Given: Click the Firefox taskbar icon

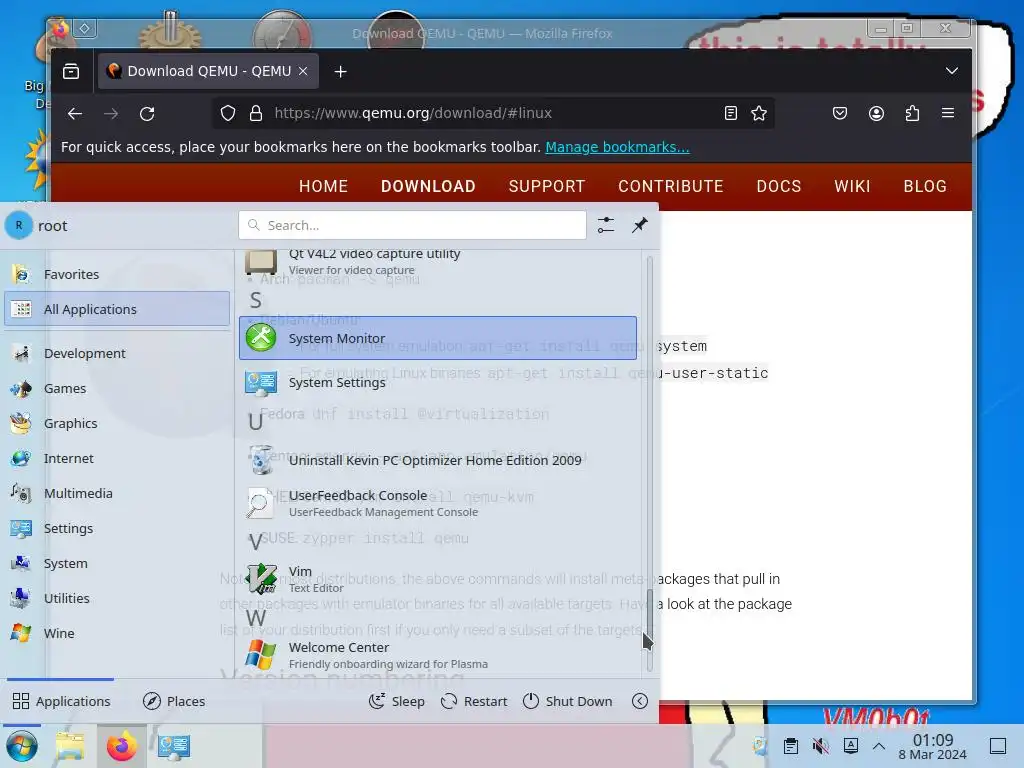Looking at the screenshot, I should click(121, 746).
